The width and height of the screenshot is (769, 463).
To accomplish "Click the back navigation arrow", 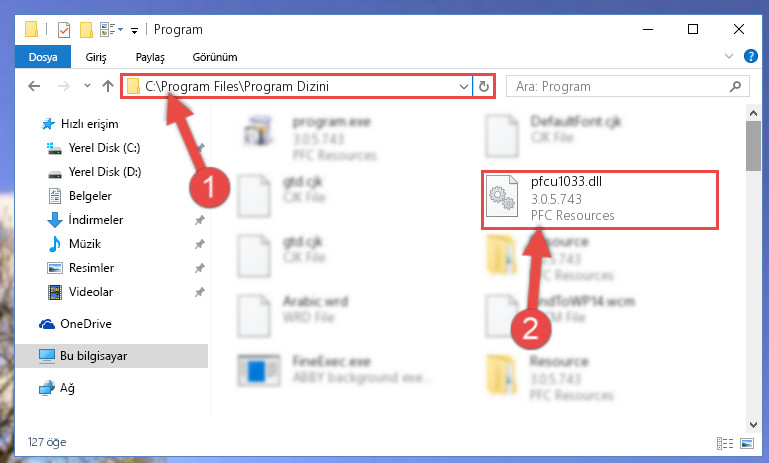I will (x=34, y=86).
